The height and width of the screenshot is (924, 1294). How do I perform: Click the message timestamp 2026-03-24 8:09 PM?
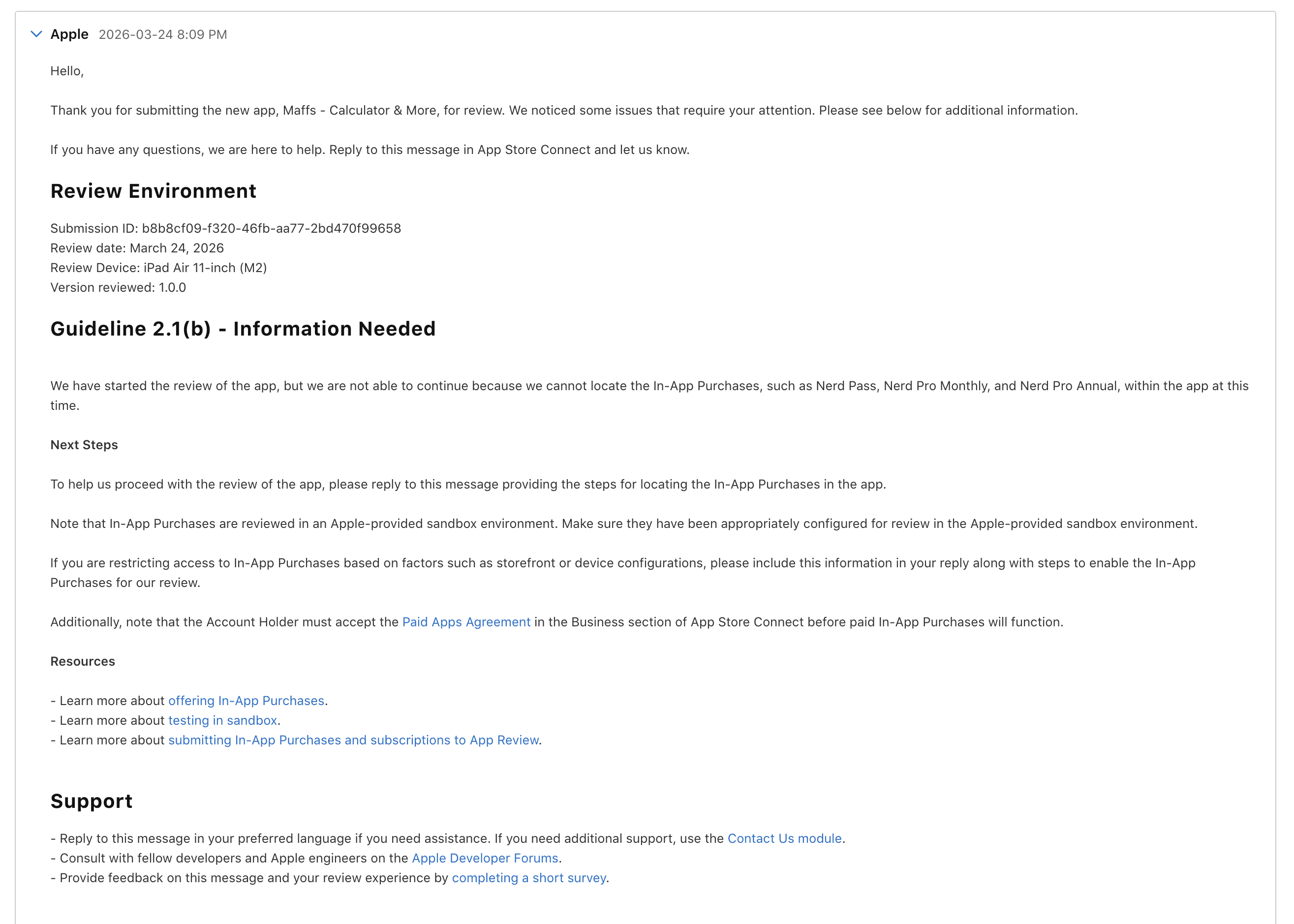(162, 35)
